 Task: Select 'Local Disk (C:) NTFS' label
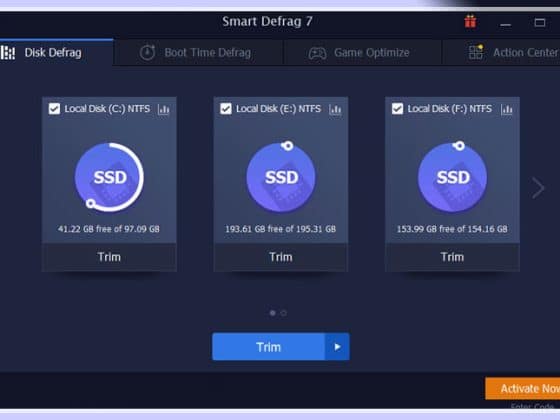click(107, 109)
